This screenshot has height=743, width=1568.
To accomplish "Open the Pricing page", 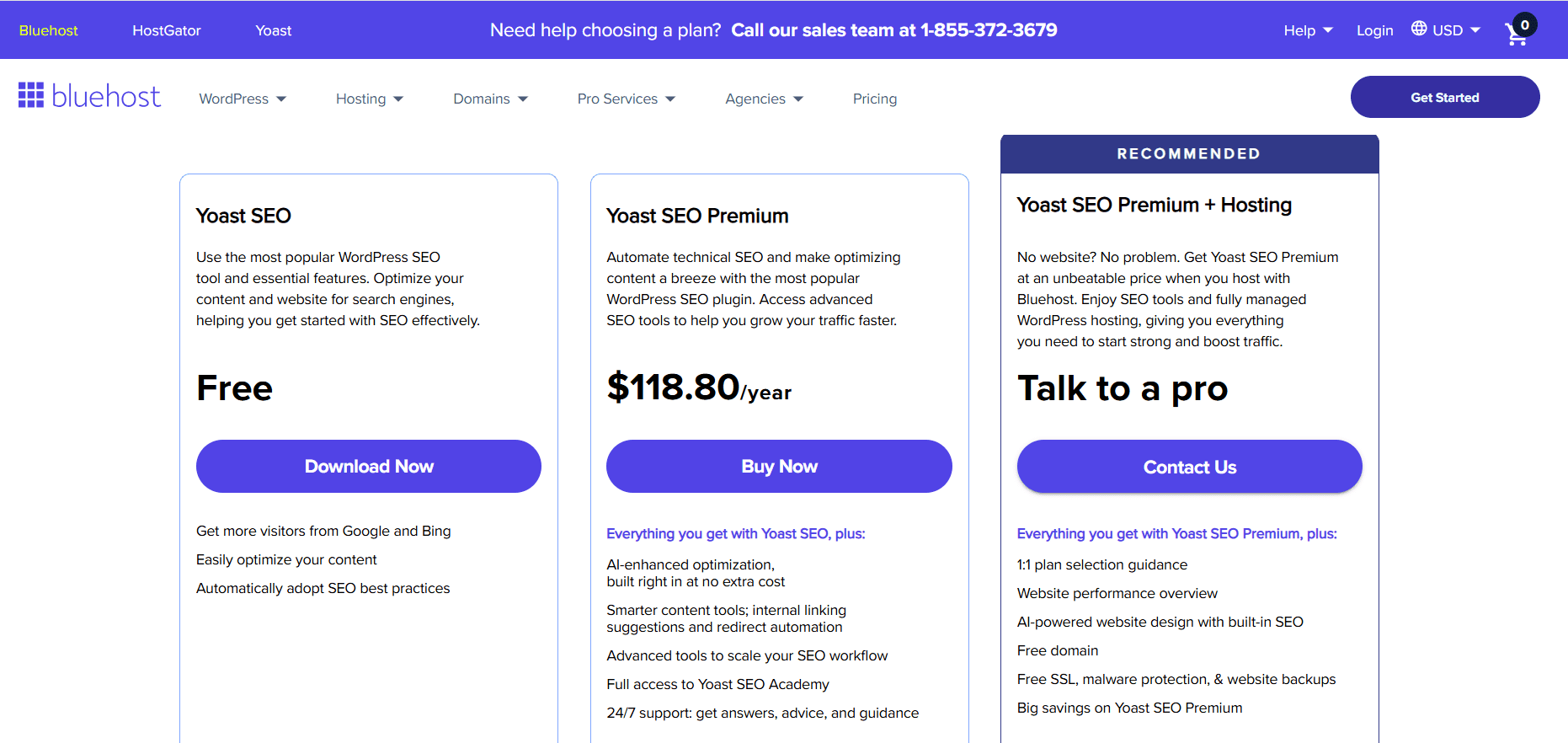I will [875, 99].
